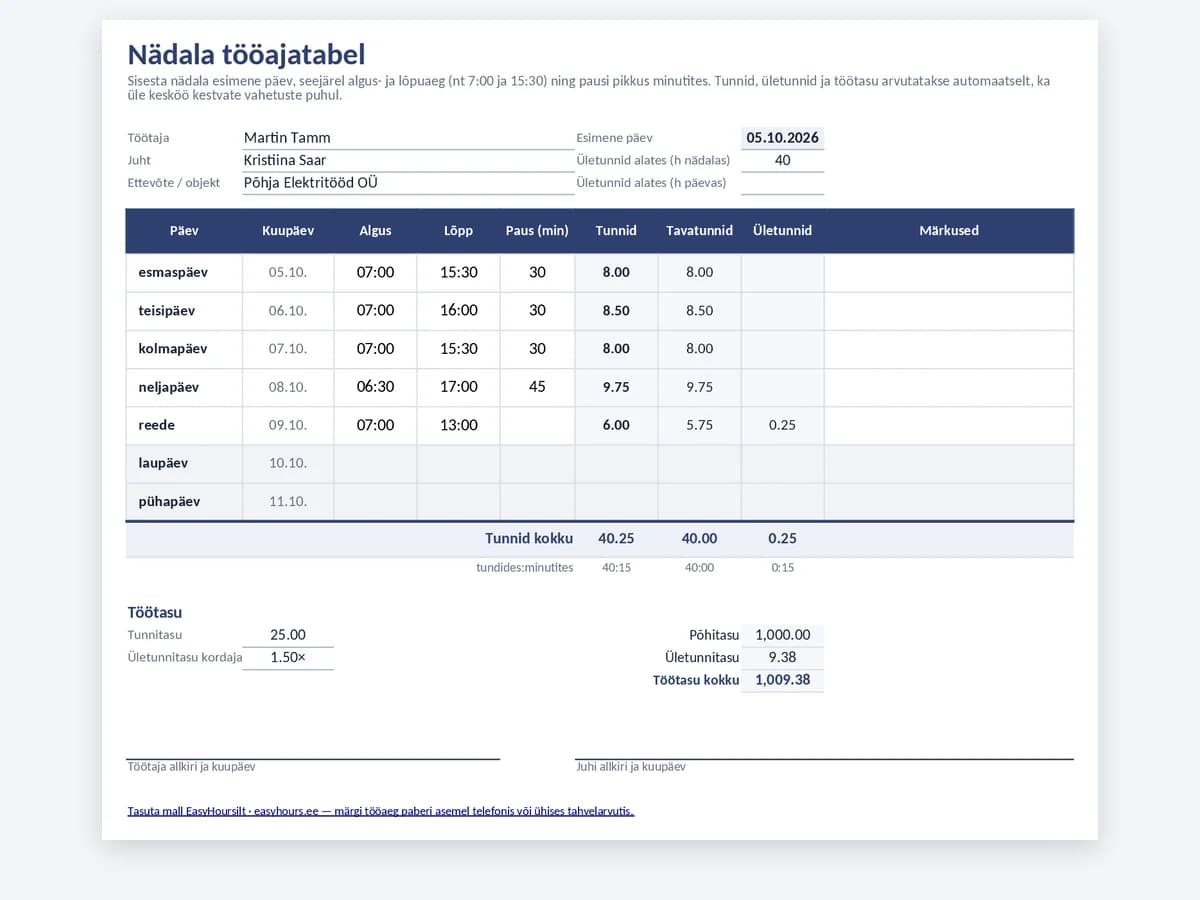This screenshot has width=1200, height=900.
Task: Click the kolmapäev row label
Action: [x=173, y=349]
